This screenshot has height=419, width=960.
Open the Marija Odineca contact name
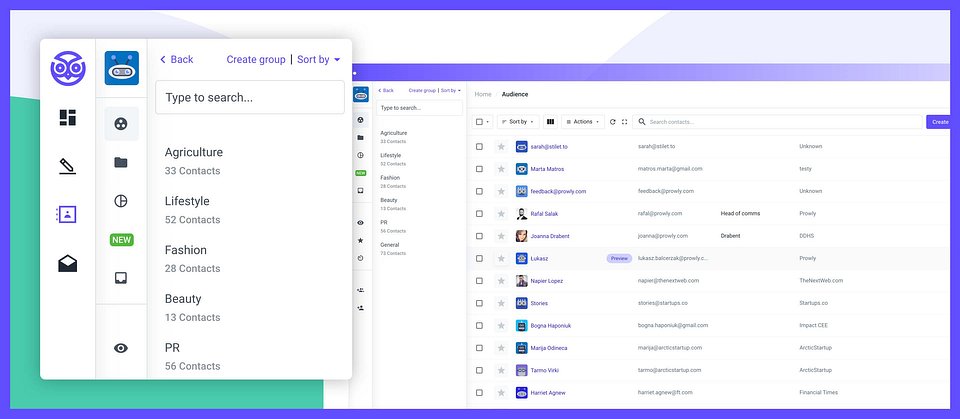click(549, 348)
